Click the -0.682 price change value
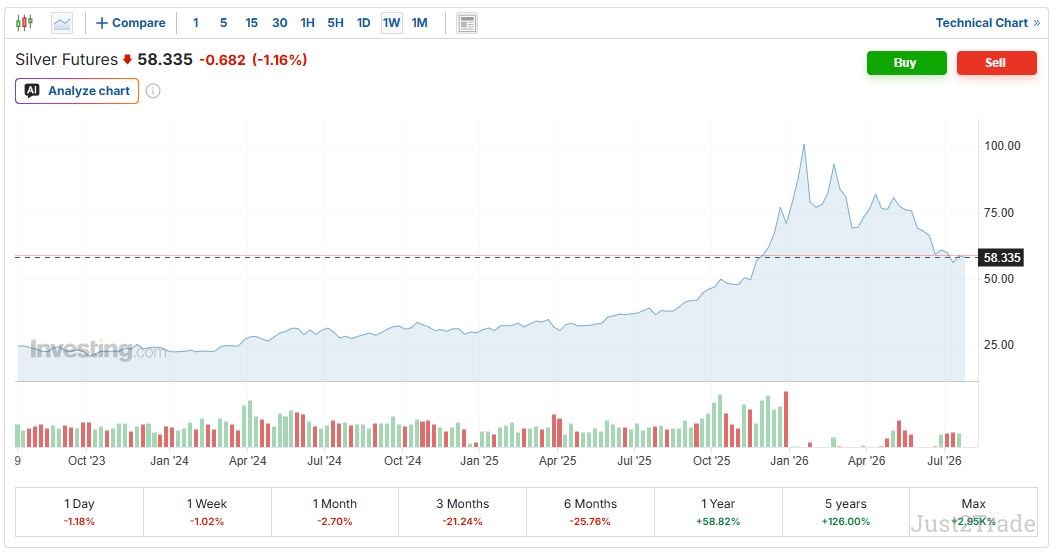This screenshot has width=1055, height=552. (222, 60)
